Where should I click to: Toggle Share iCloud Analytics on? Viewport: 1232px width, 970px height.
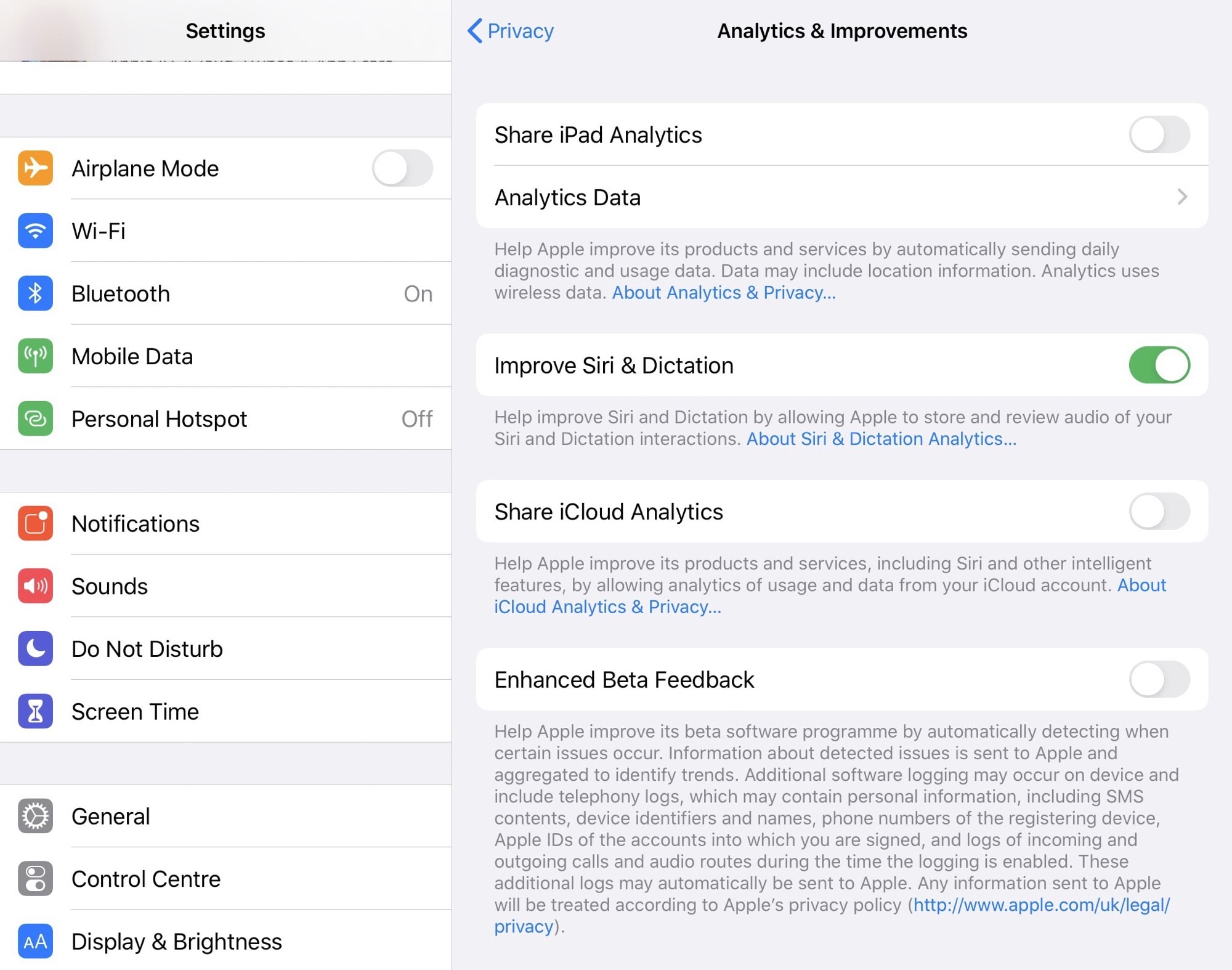pyautogui.click(x=1160, y=512)
